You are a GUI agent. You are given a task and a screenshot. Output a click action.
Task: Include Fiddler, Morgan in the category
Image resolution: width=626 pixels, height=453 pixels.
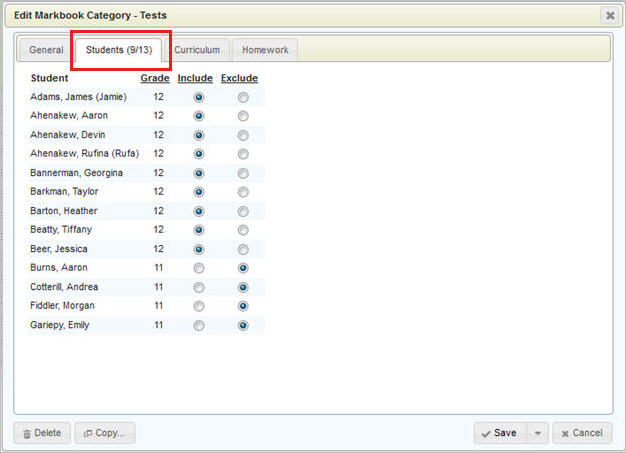199,306
